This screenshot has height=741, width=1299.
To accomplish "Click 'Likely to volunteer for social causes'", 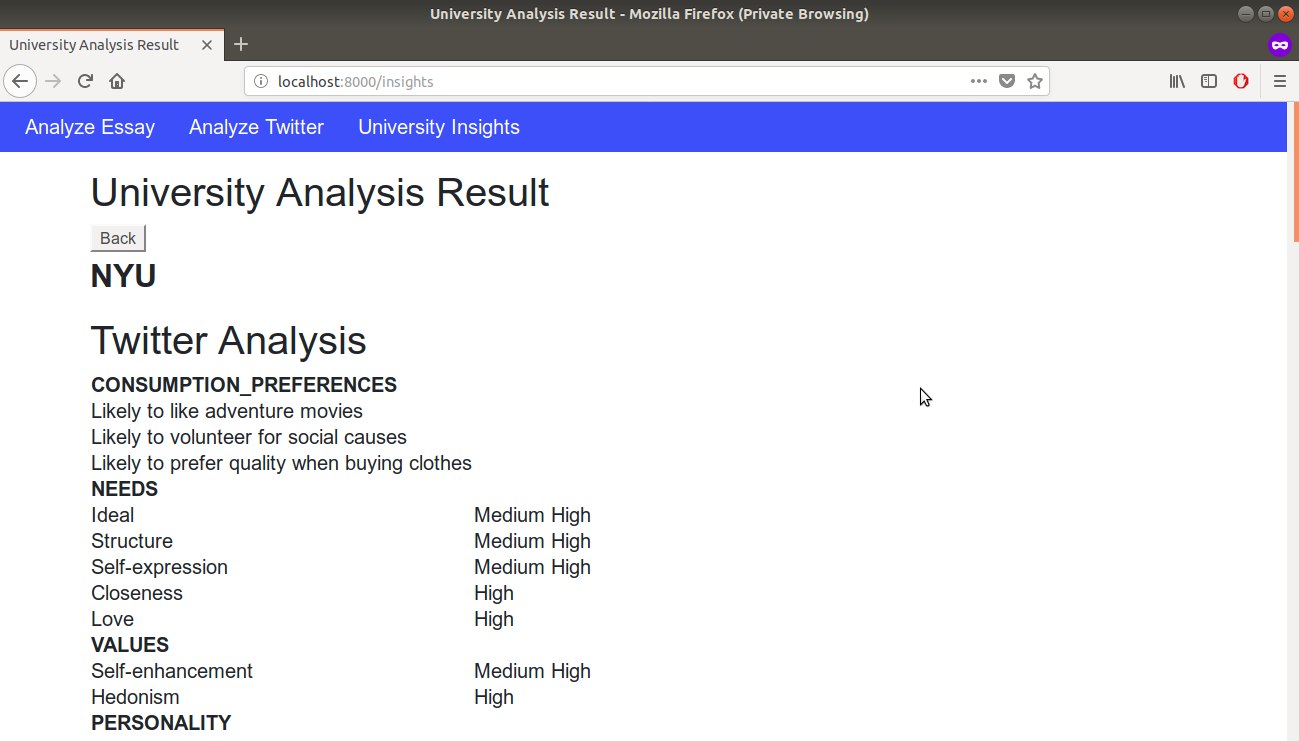I will [249, 437].
